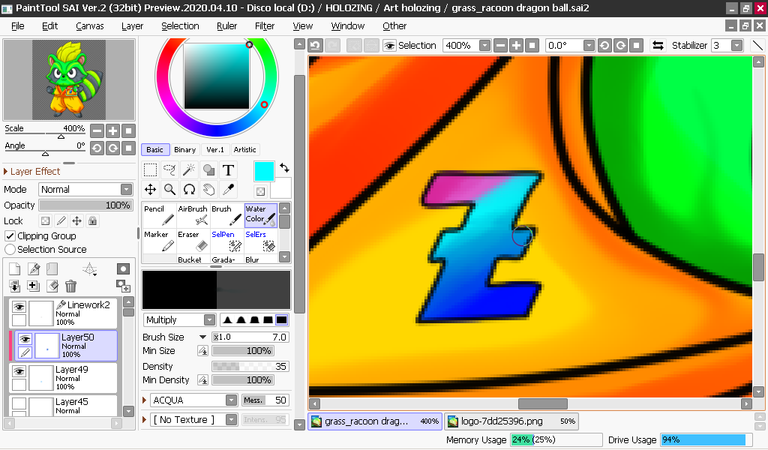Enable the Selection Source option

click(x=10, y=249)
